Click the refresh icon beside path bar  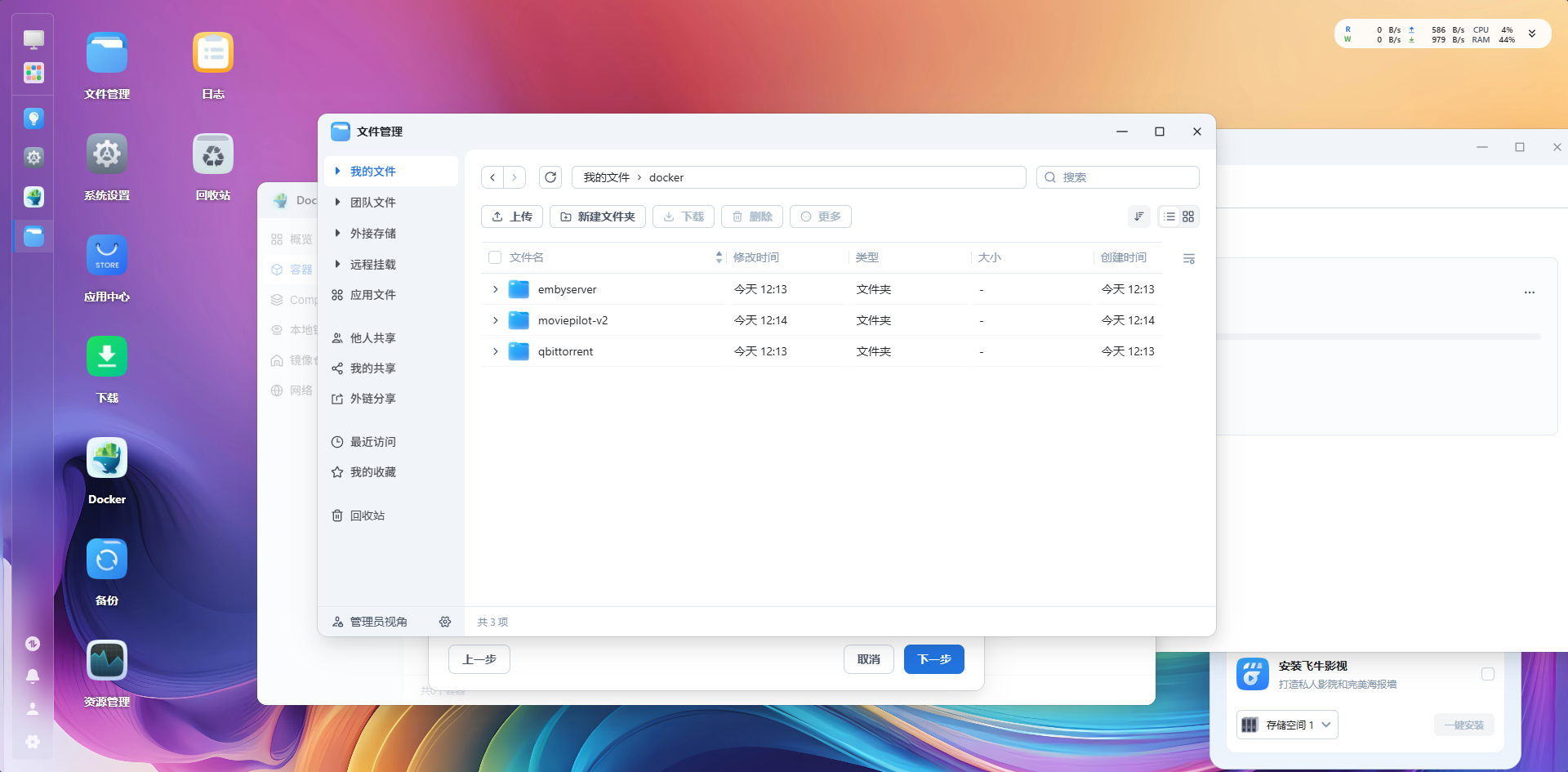pyautogui.click(x=550, y=177)
